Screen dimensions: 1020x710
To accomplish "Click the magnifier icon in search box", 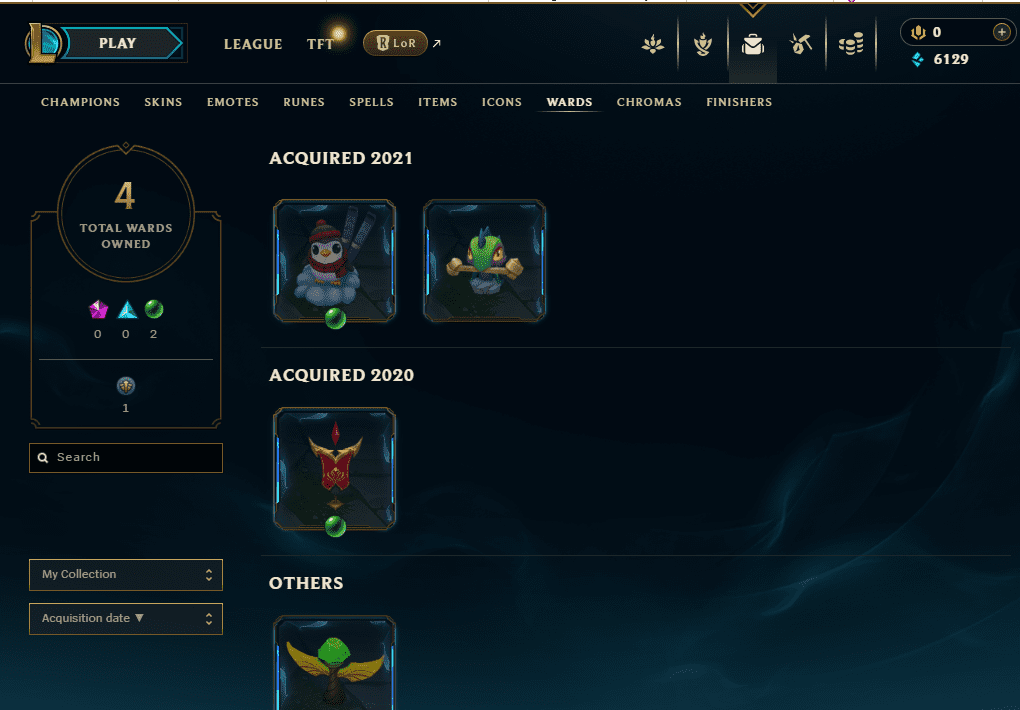I will (43, 457).
